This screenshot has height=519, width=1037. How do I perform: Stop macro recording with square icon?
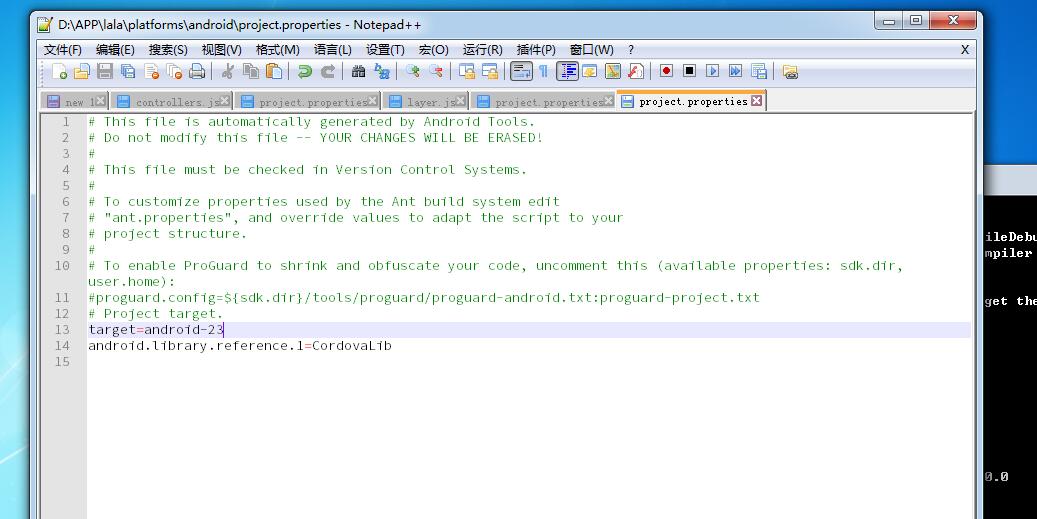[689, 71]
